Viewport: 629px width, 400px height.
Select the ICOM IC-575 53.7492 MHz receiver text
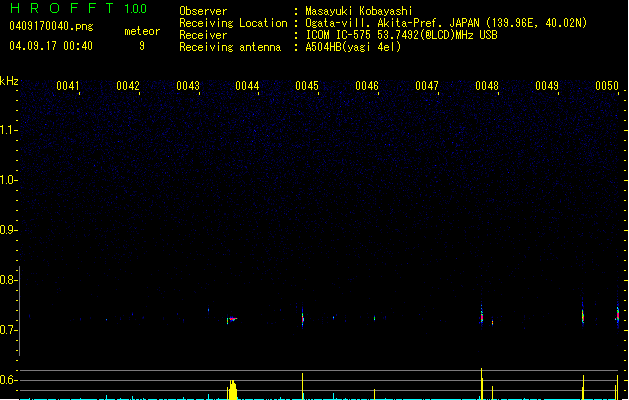coord(401,35)
